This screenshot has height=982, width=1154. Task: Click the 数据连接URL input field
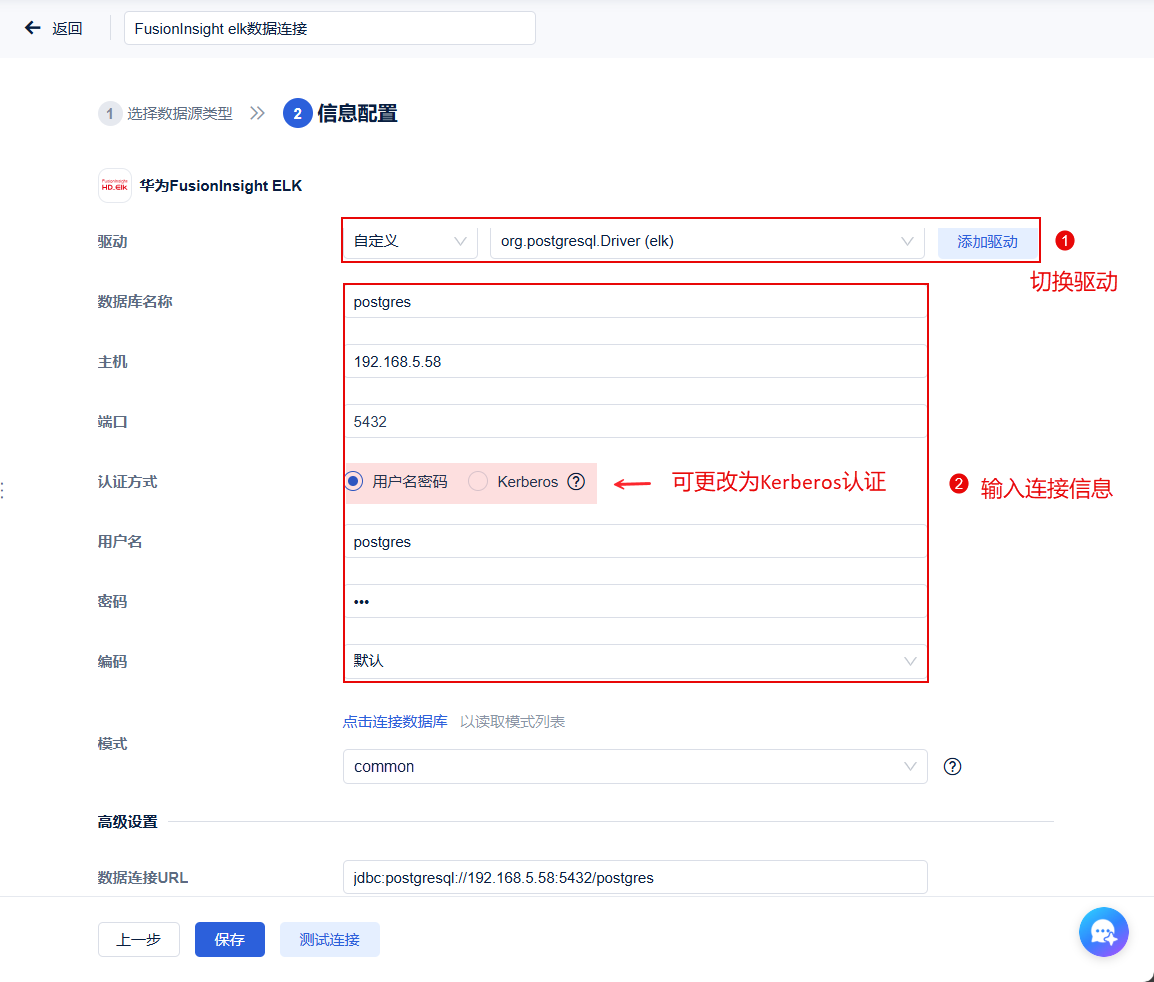pos(635,876)
